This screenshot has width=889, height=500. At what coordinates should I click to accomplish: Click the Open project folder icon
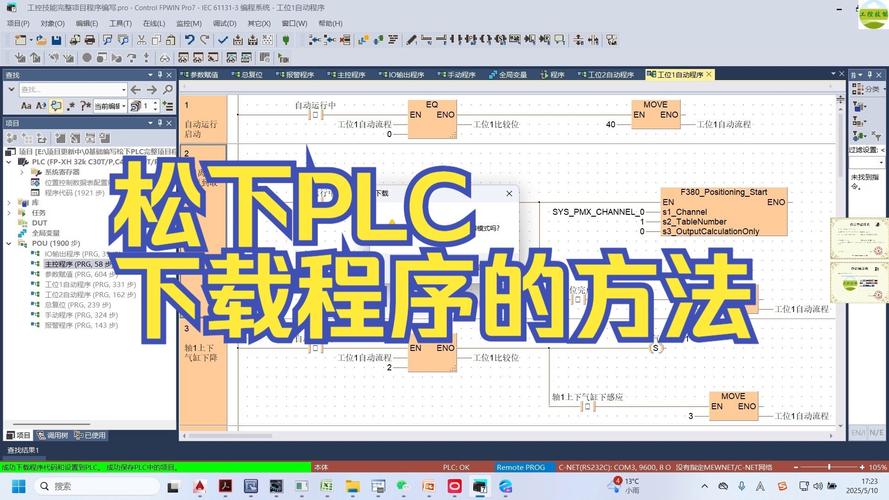click(x=41, y=40)
